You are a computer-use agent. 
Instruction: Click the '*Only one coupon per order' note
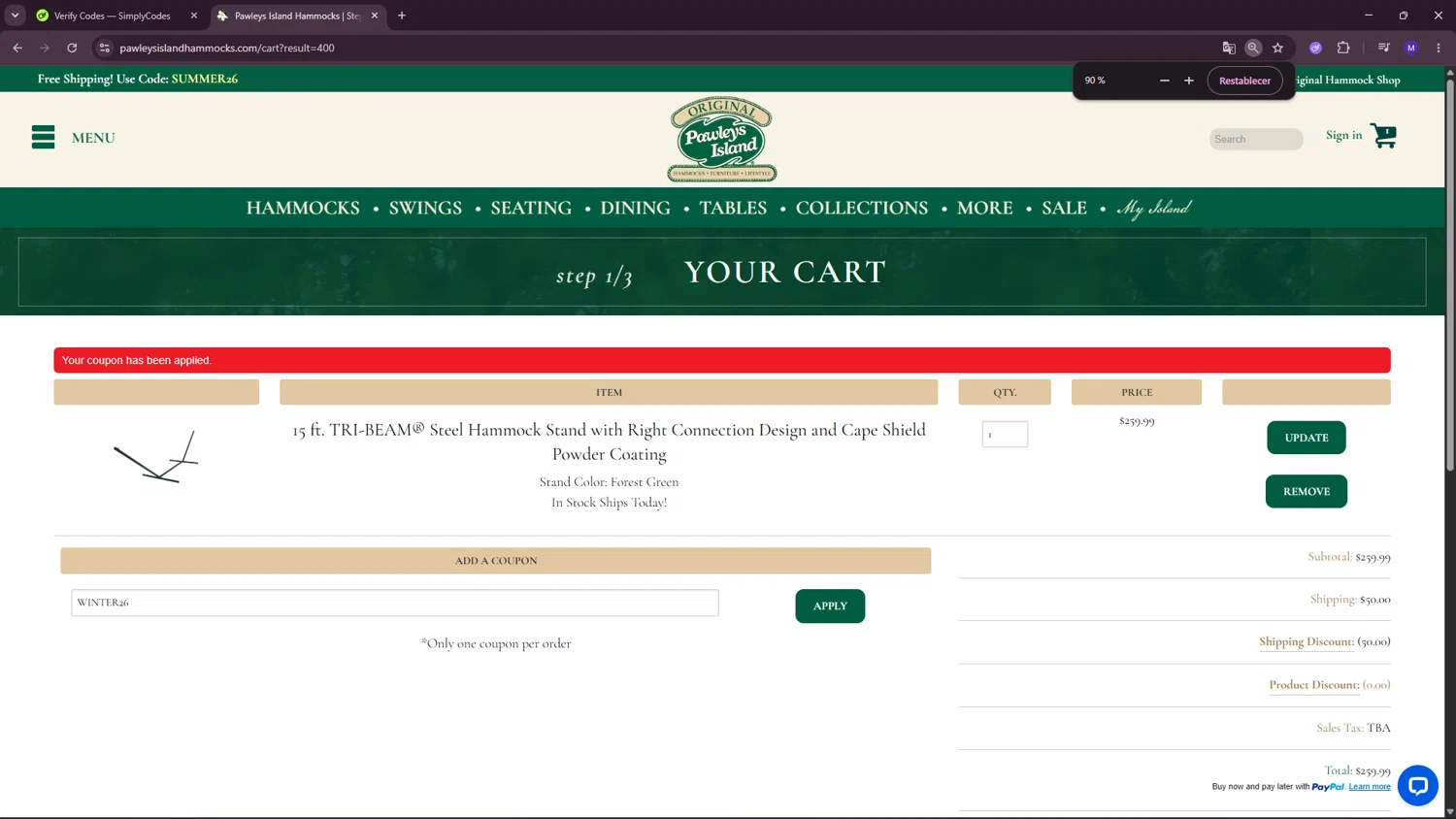click(496, 643)
